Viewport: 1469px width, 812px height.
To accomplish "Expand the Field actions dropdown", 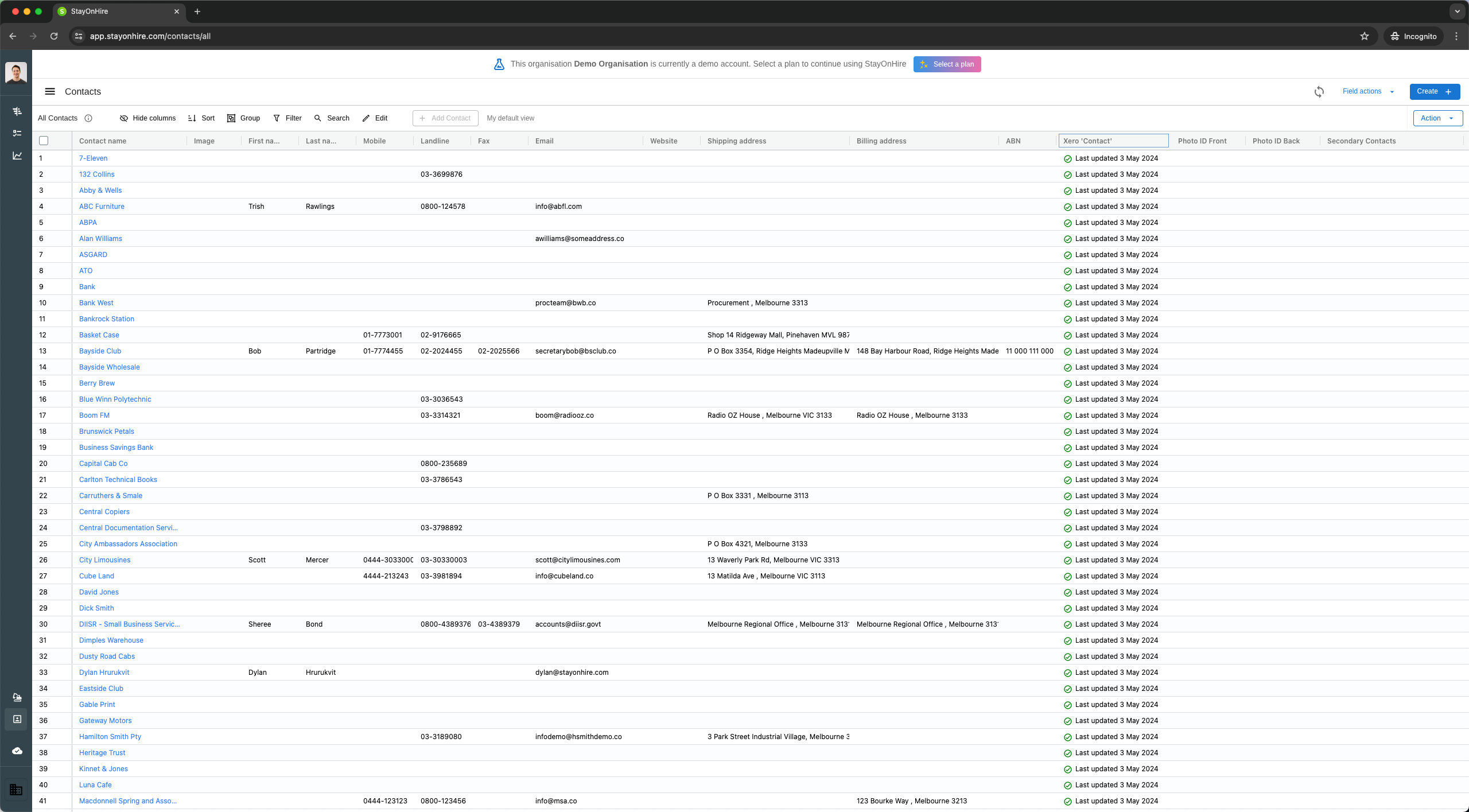I will pyautogui.click(x=1368, y=92).
